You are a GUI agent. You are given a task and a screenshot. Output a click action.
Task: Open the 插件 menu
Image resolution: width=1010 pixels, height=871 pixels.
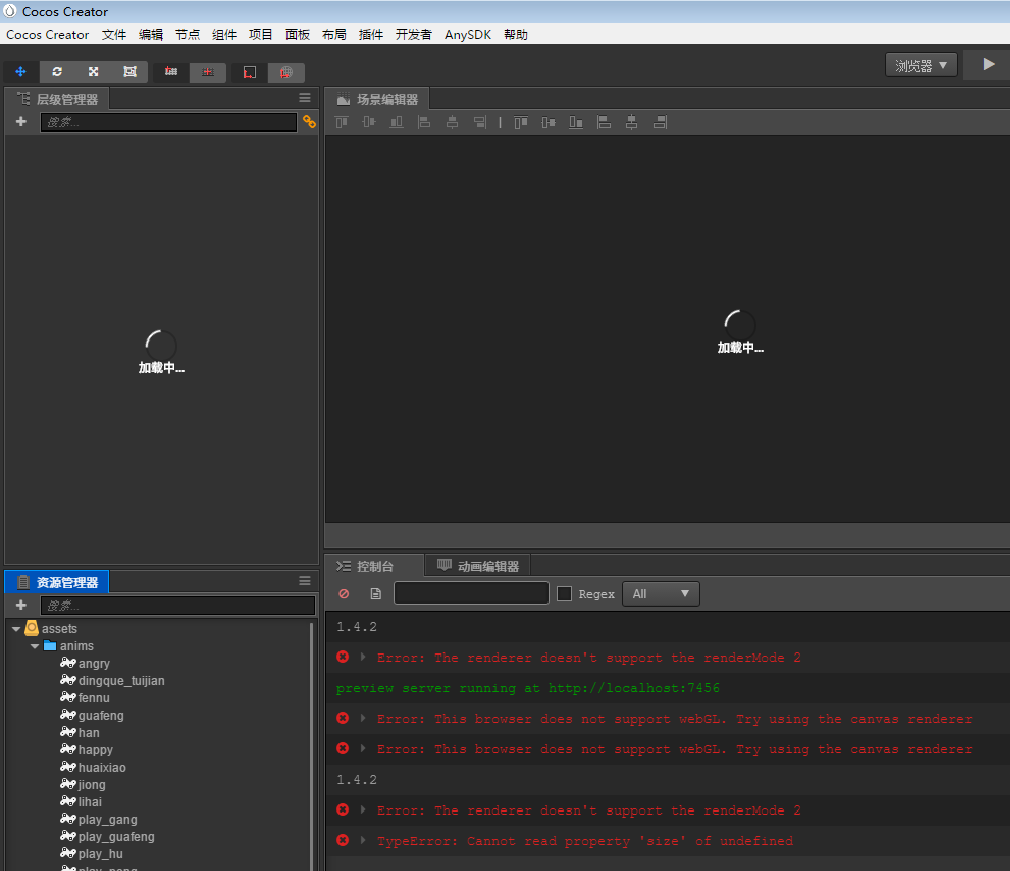point(370,35)
